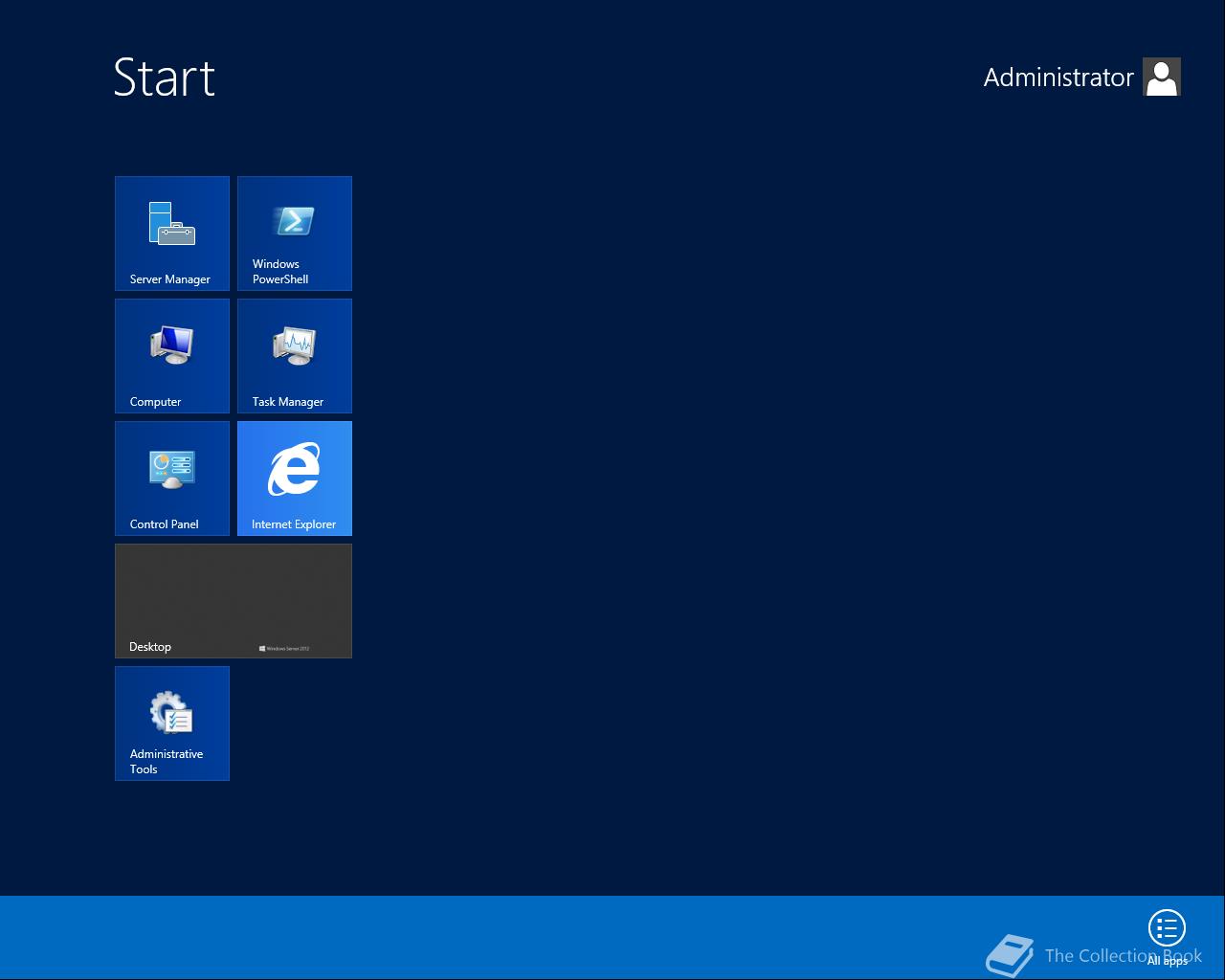Launch Internet Explorer tile
The image size is (1225, 980).
coord(295,479)
